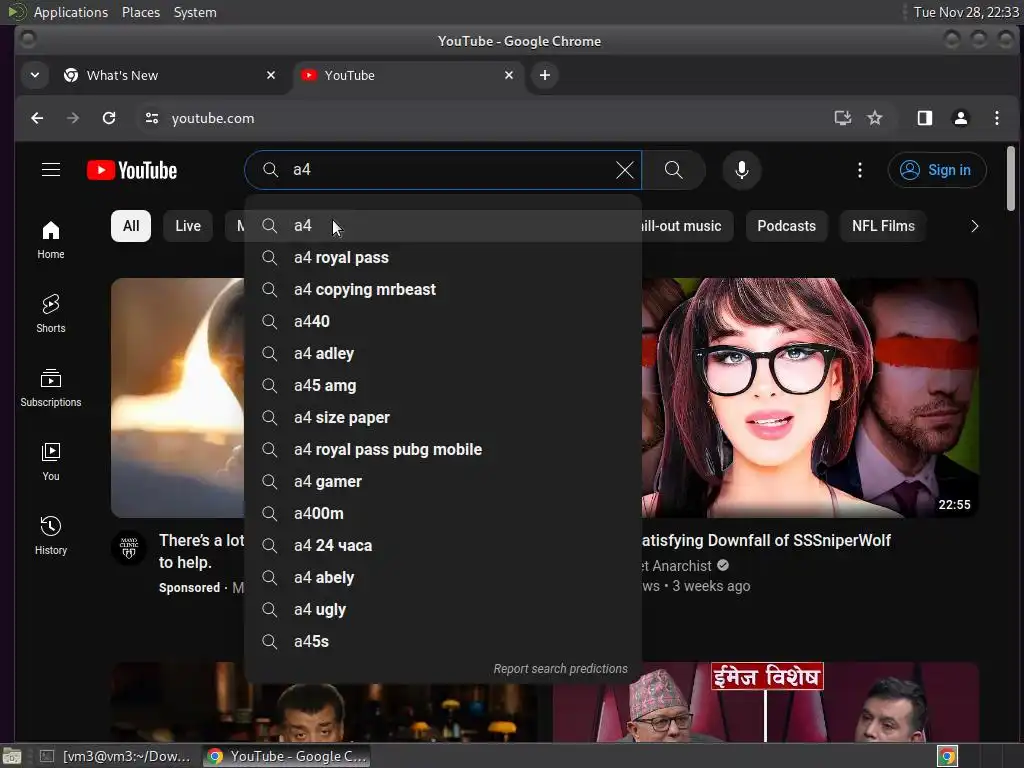Click the Sign in button
Image resolution: width=1024 pixels, height=768 pixels.
[936, 170]
